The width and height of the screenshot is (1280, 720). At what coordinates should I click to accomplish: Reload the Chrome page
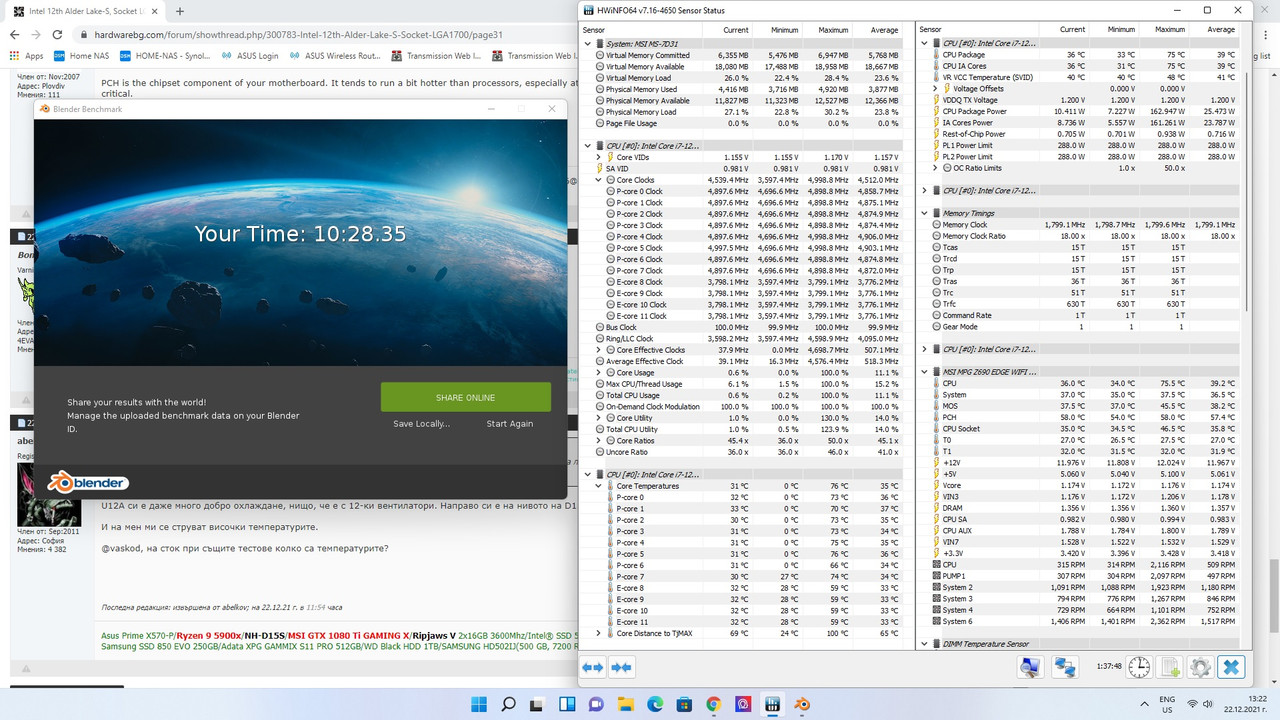pyautogui.click(x=59, y=34)
